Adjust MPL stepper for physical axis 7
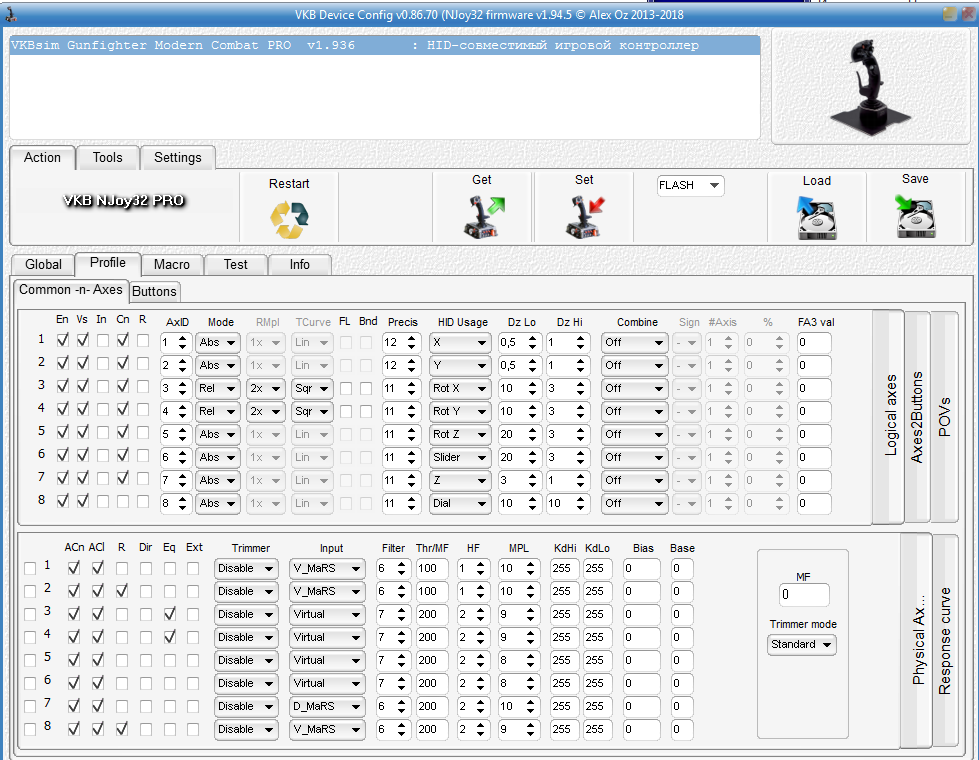 coord(530,706)
